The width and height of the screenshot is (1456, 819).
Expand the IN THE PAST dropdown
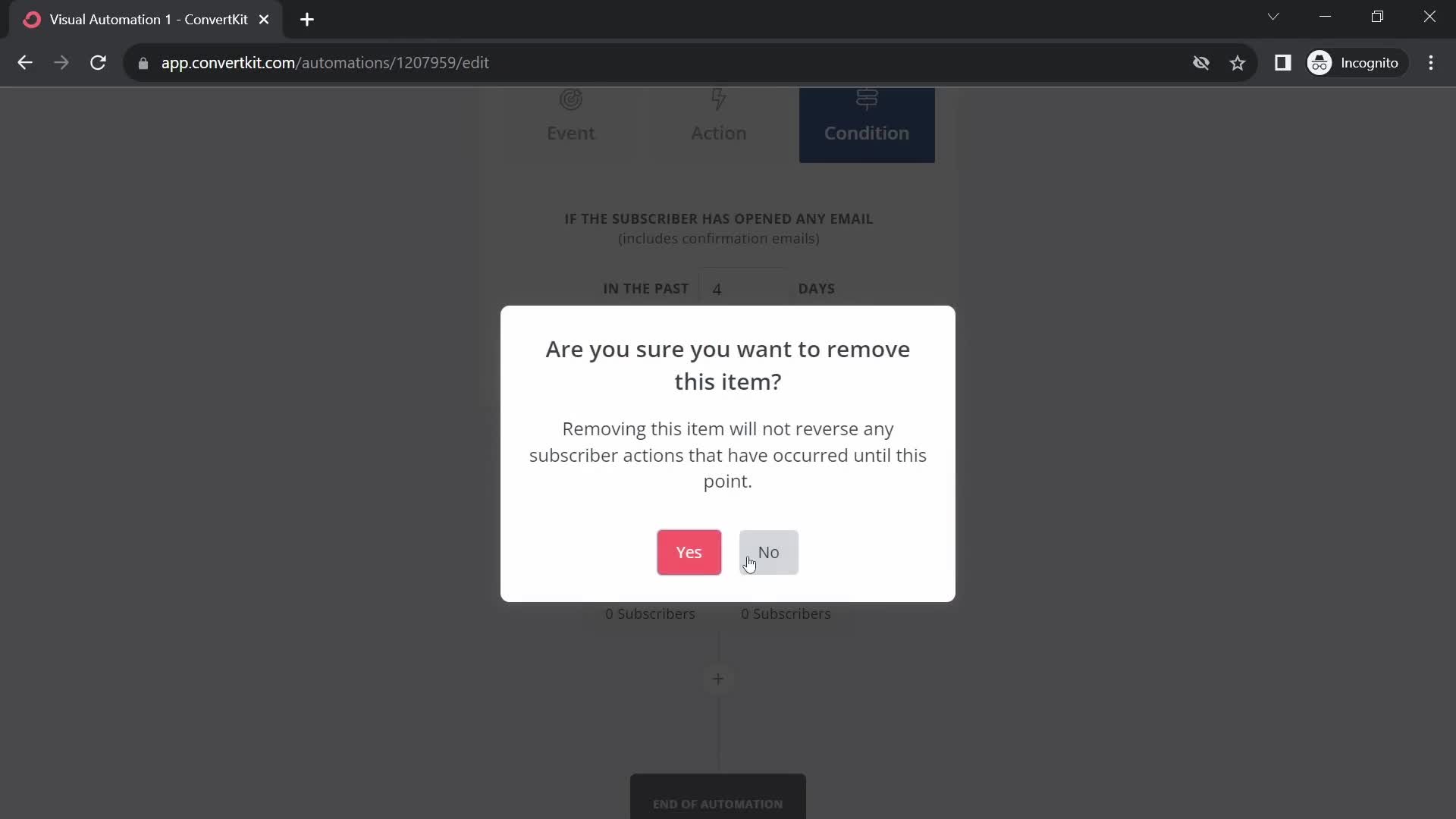coord(645,289)
